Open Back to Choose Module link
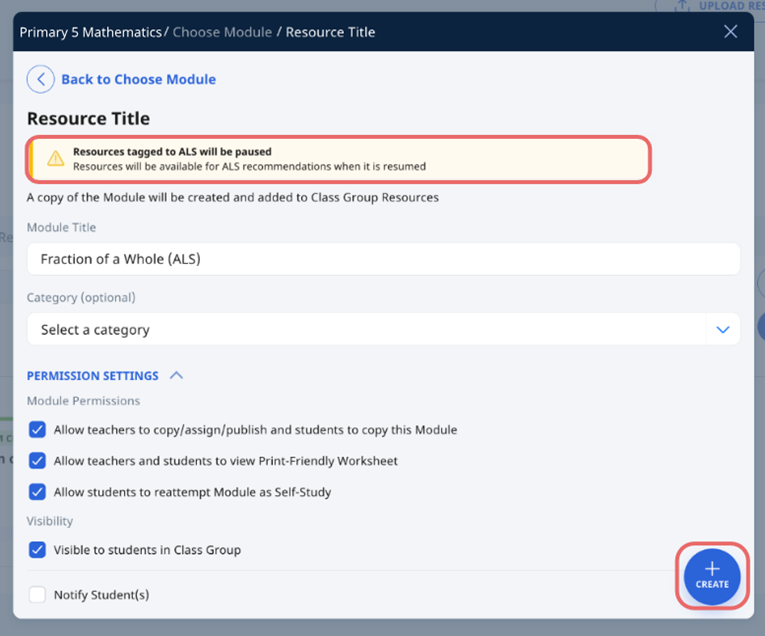765x636 pixels. click(139, 80)
